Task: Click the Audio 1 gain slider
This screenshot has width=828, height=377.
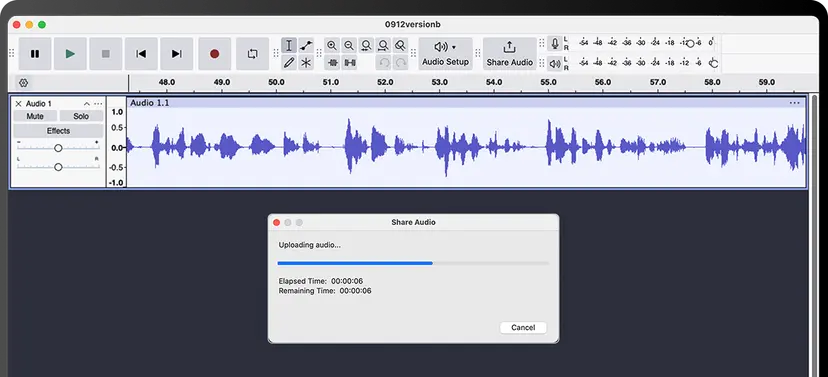Action: pyautogui.click(x=58, y=148)
